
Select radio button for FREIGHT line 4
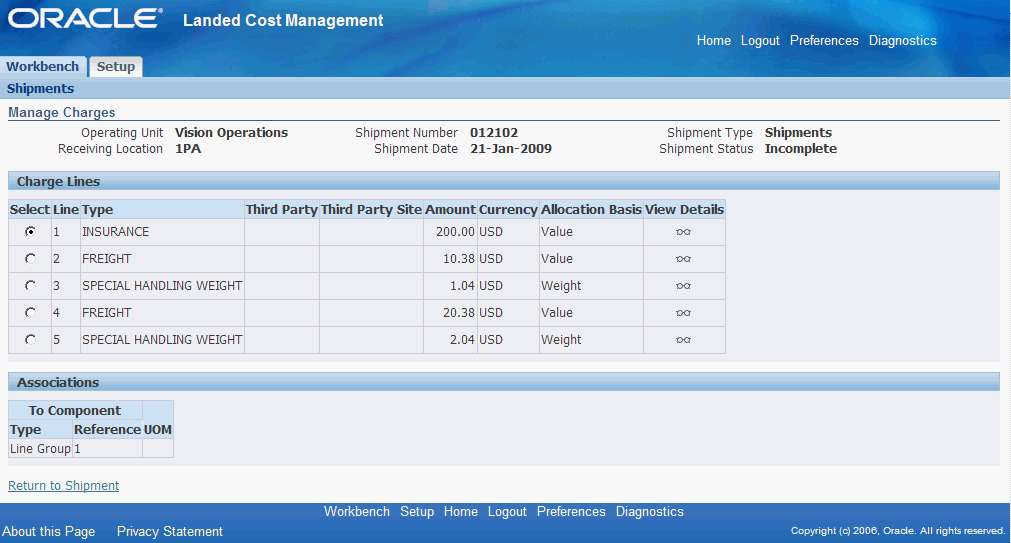click(x=30, y=312)
